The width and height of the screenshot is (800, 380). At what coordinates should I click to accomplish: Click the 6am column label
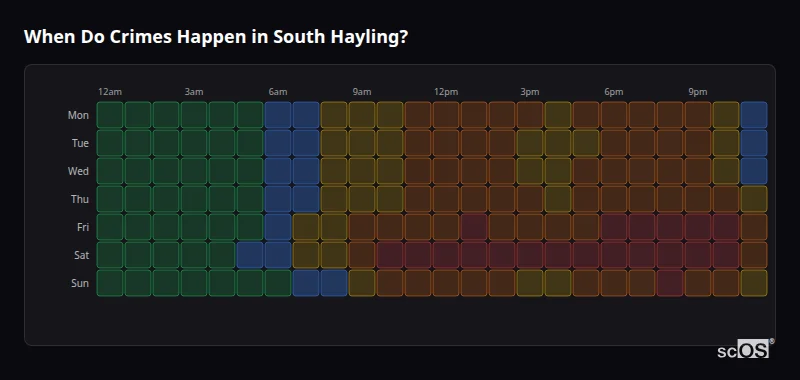click(278, 92)
